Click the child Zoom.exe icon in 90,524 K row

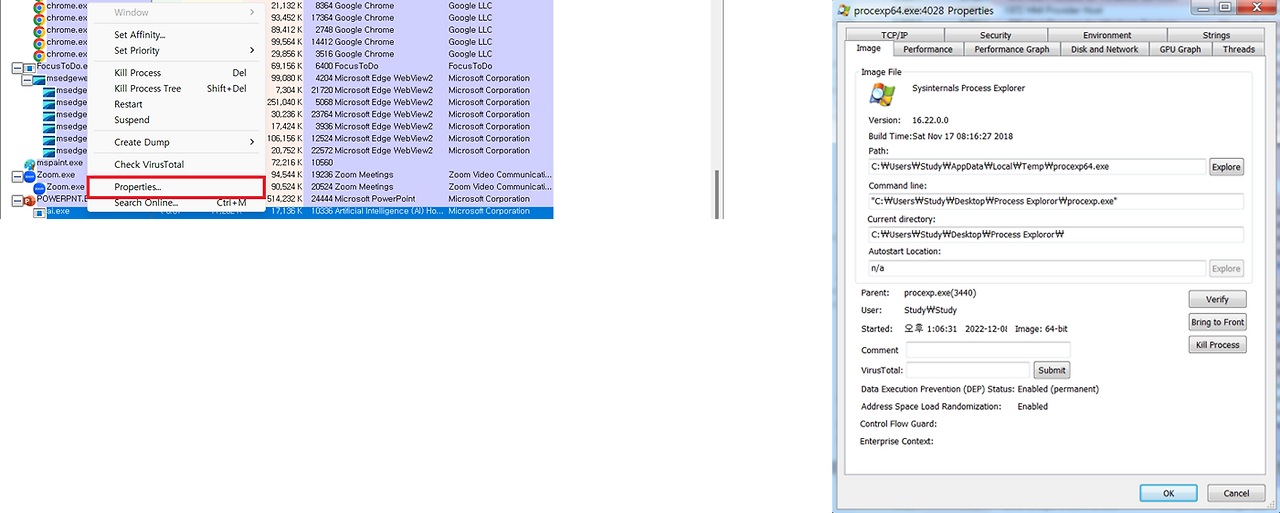pyautogui.click(x=39, y=188)
